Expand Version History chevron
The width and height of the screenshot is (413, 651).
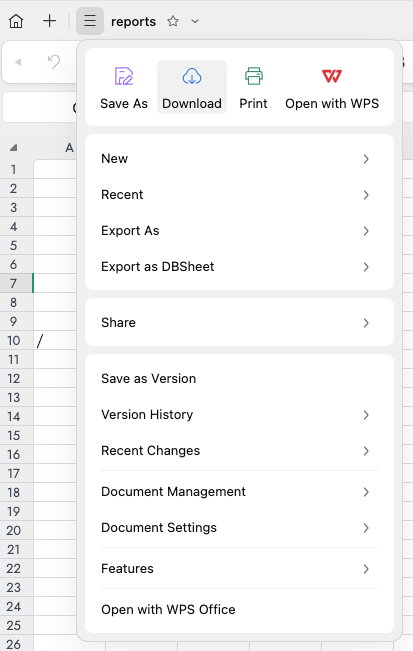[366, 415]
